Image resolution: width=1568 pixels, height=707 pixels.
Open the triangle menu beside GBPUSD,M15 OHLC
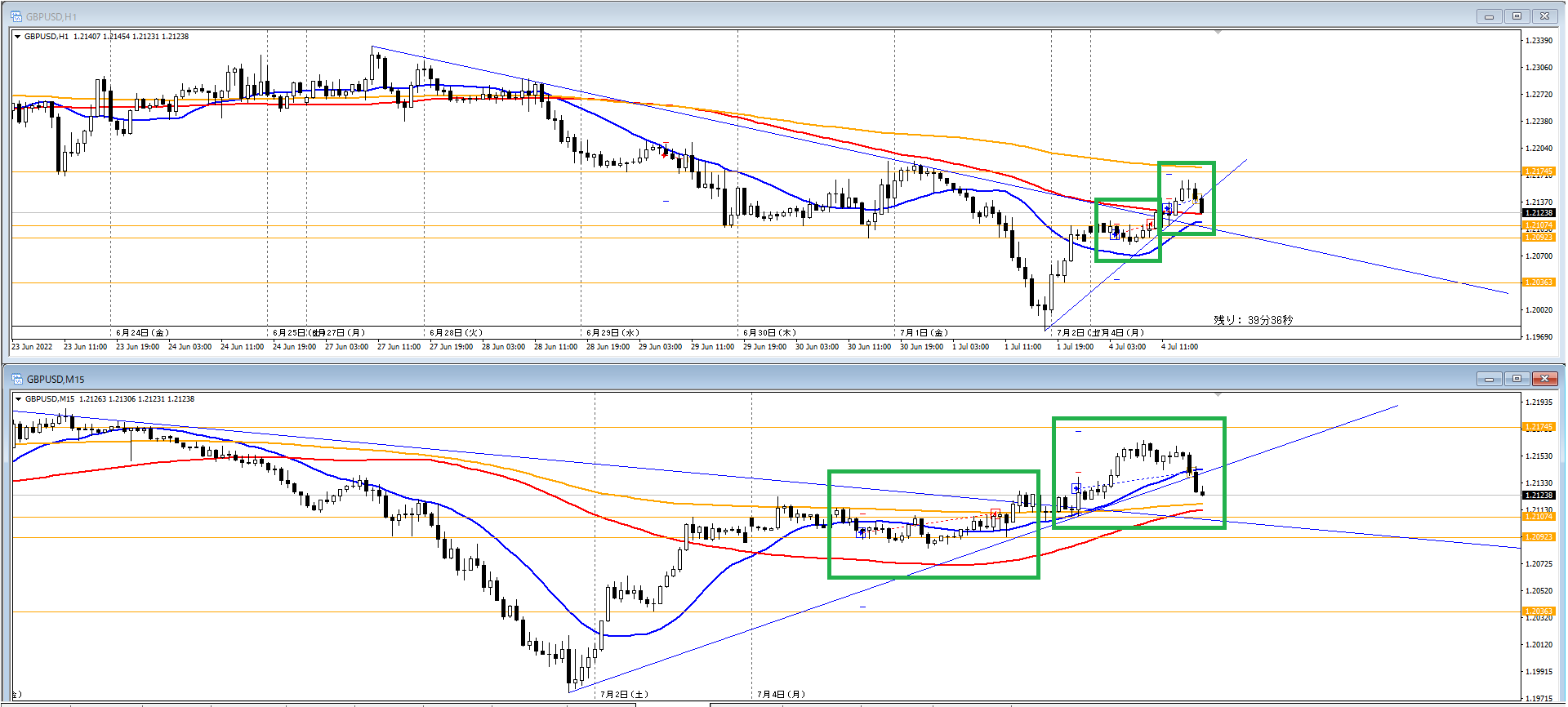click(18, 399)
